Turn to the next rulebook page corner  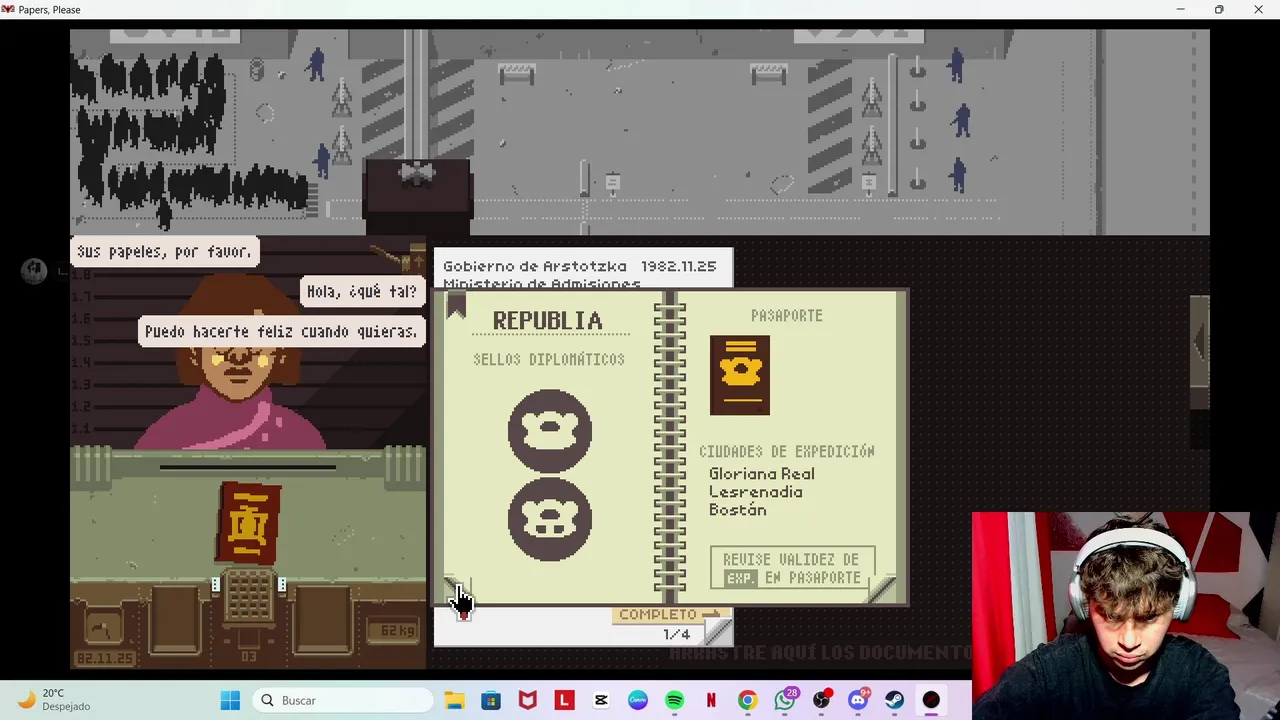881,590
